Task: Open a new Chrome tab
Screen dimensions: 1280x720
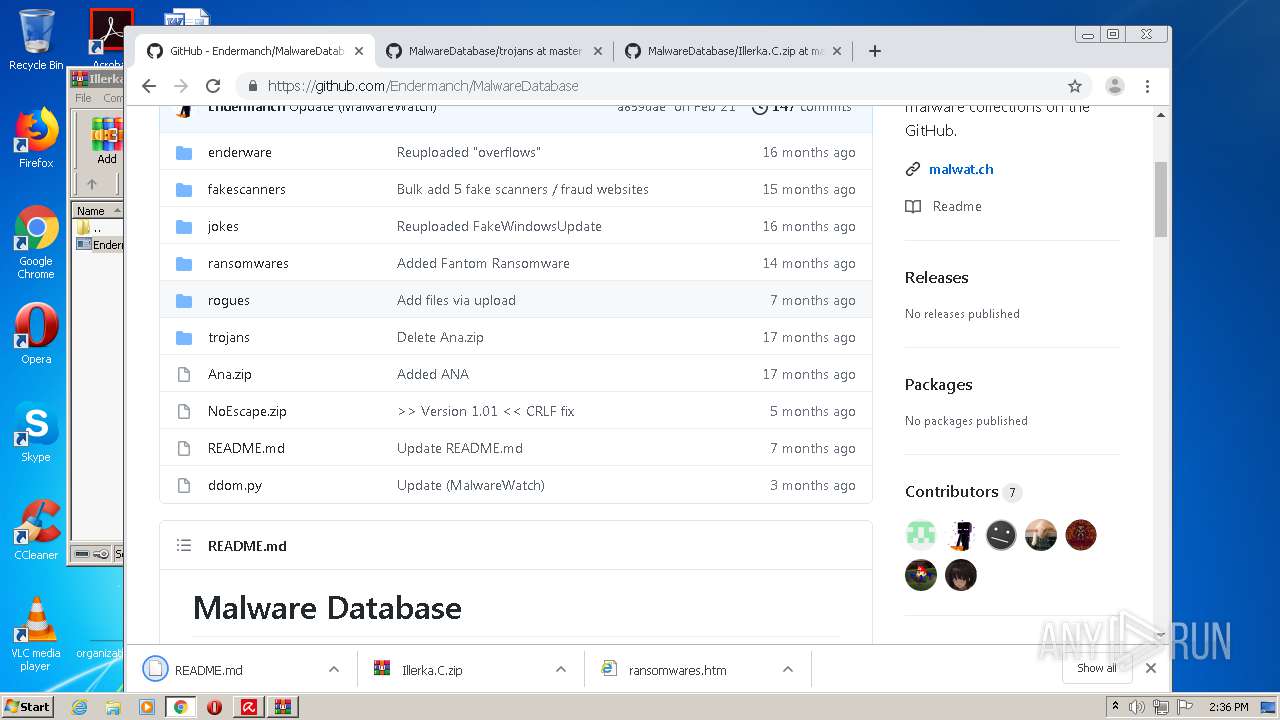Action: [x=874, y=51]
